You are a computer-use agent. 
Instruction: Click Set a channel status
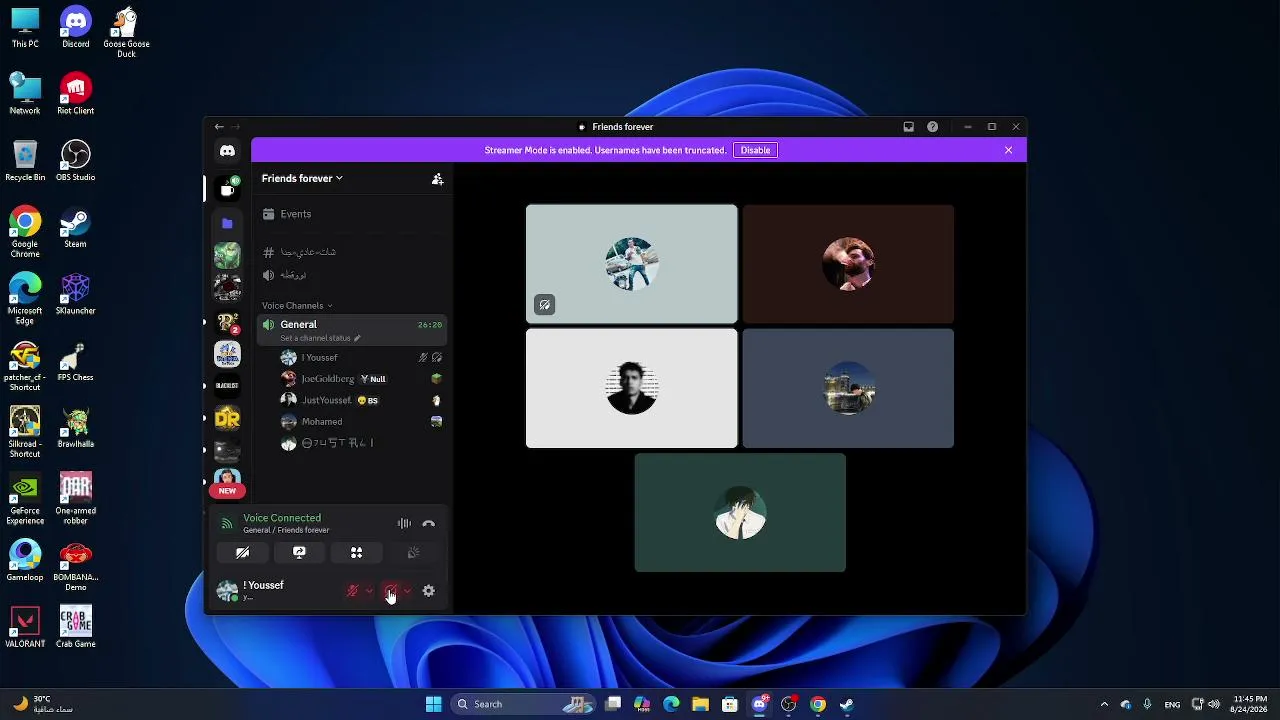pos(320,338)
